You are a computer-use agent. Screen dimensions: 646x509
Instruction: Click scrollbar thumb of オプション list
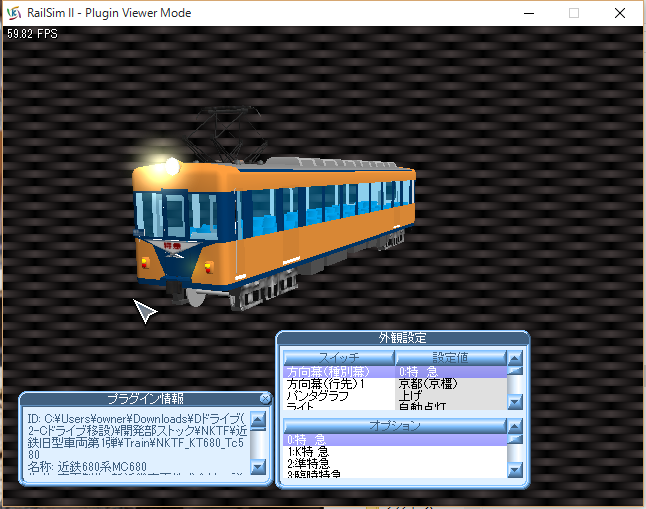(515, 439)
